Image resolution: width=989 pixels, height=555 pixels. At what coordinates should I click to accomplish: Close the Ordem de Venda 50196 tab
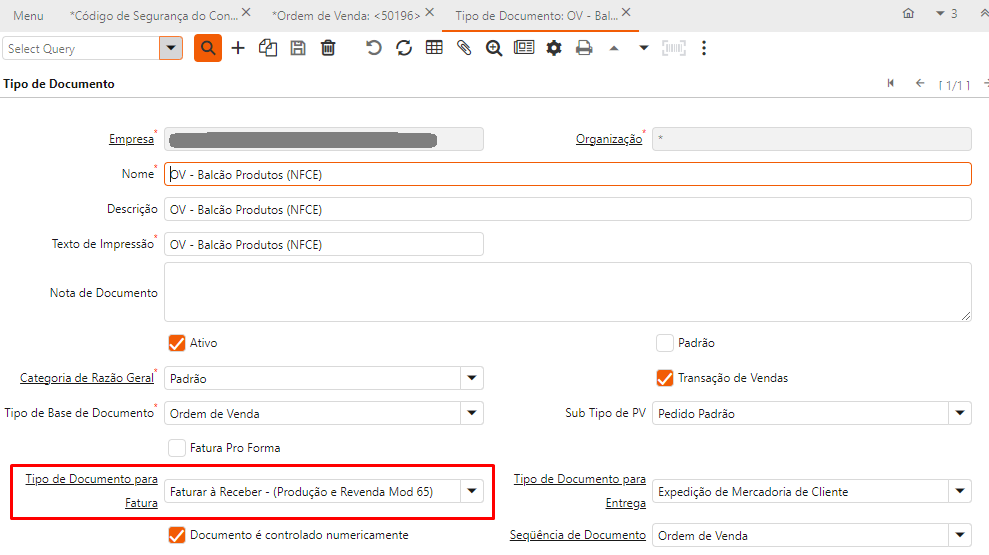(x=430, y=12)
